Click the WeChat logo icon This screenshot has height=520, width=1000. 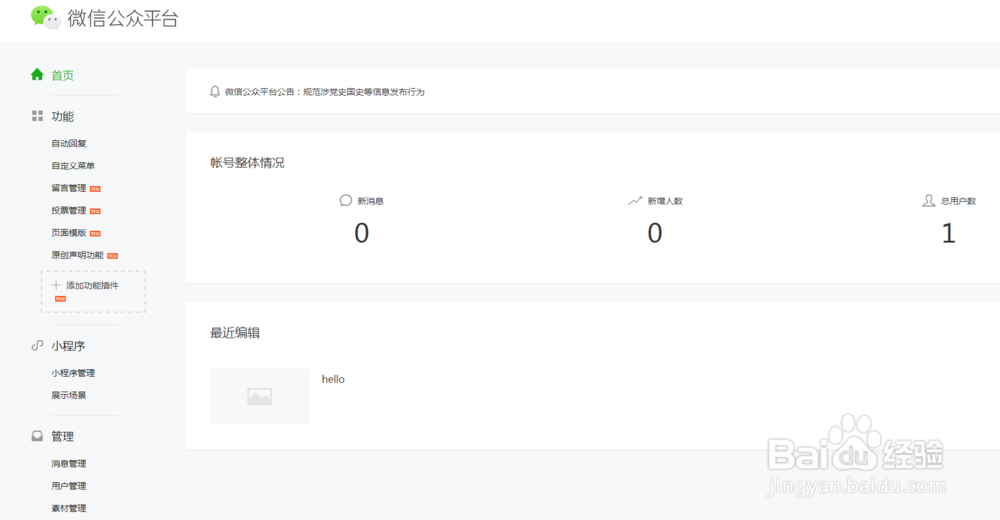[x=45, y=17]
